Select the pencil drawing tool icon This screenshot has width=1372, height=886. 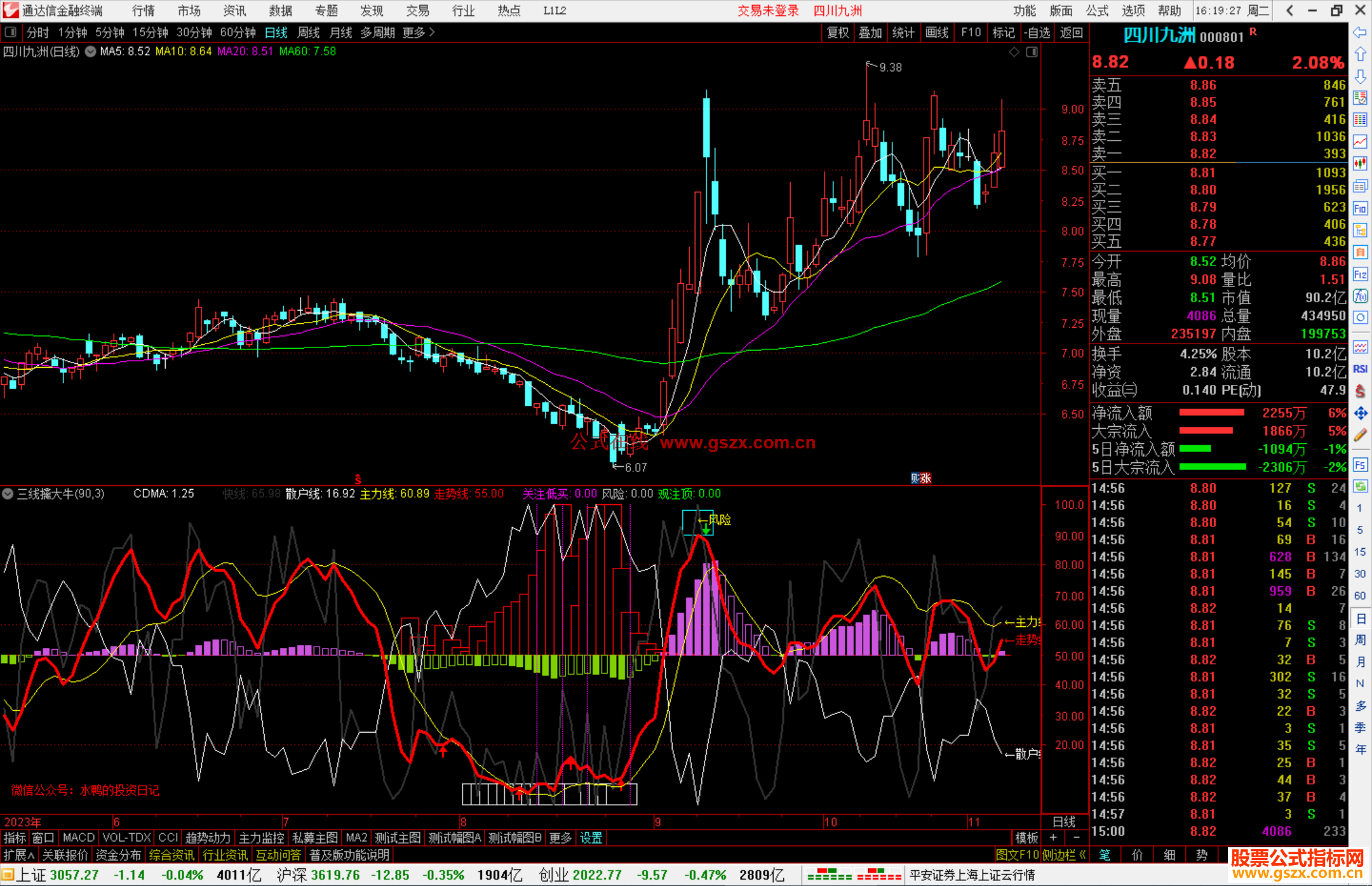pyautogui.click(x=1360, y=435)
